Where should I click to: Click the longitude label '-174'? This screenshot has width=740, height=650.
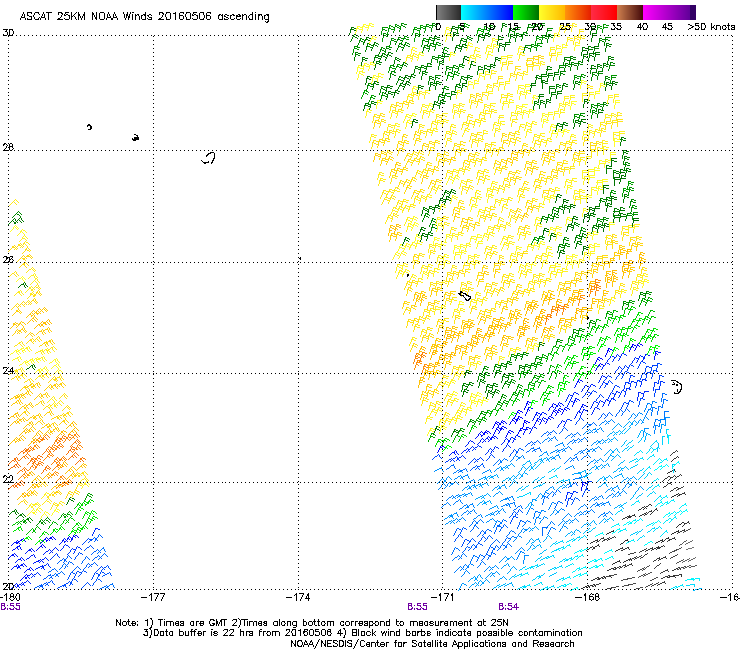pos(298,597)
